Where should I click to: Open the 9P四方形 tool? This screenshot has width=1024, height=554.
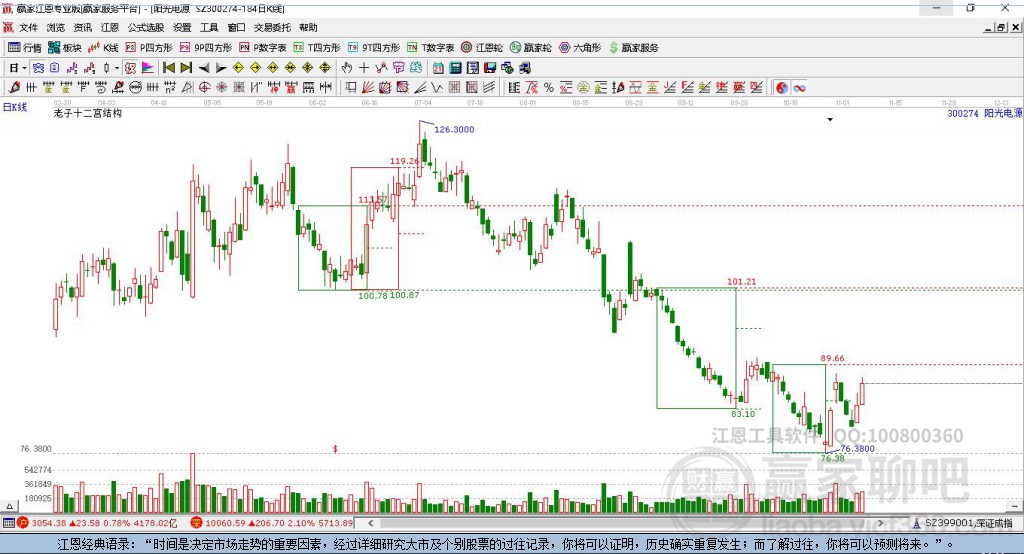206,48
